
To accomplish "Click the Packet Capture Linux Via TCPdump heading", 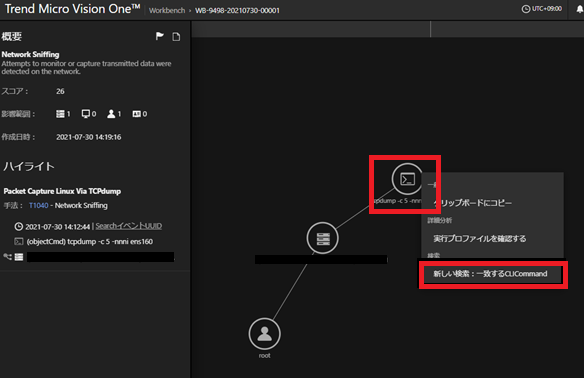I will [x=62, y=191].
